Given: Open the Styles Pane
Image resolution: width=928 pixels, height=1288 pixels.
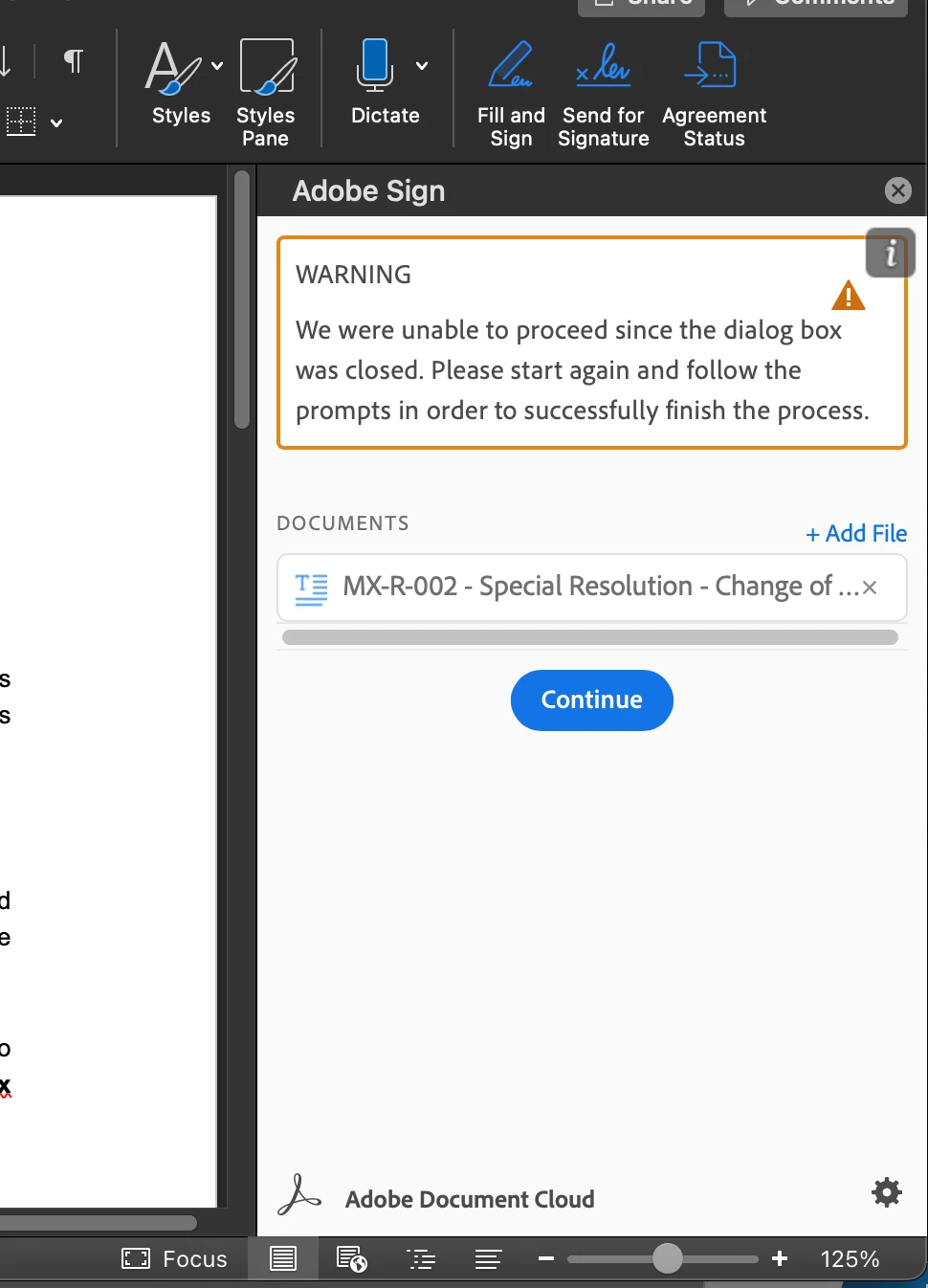Looking at the screenshot, I should pos(266,93).
